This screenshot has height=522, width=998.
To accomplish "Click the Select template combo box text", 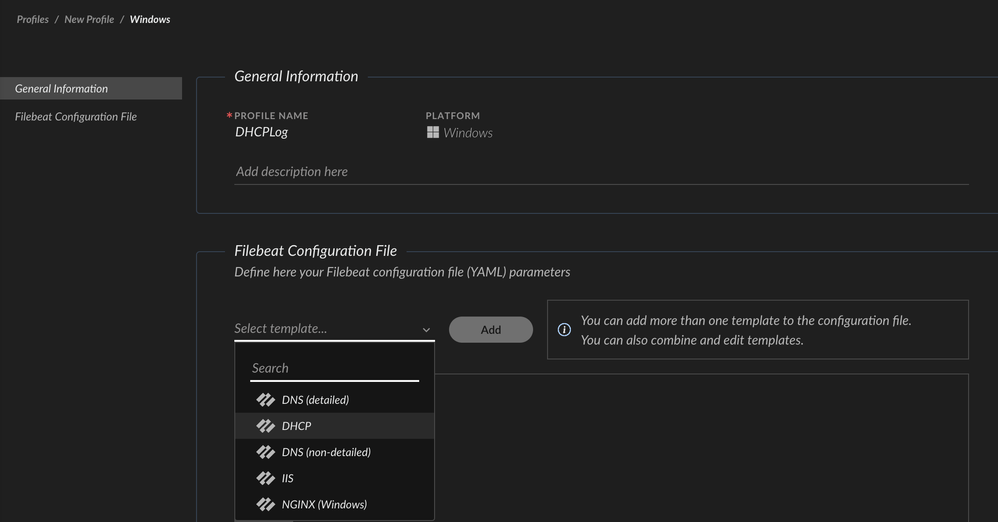I will pyautogui.click(x=281, y=328).
